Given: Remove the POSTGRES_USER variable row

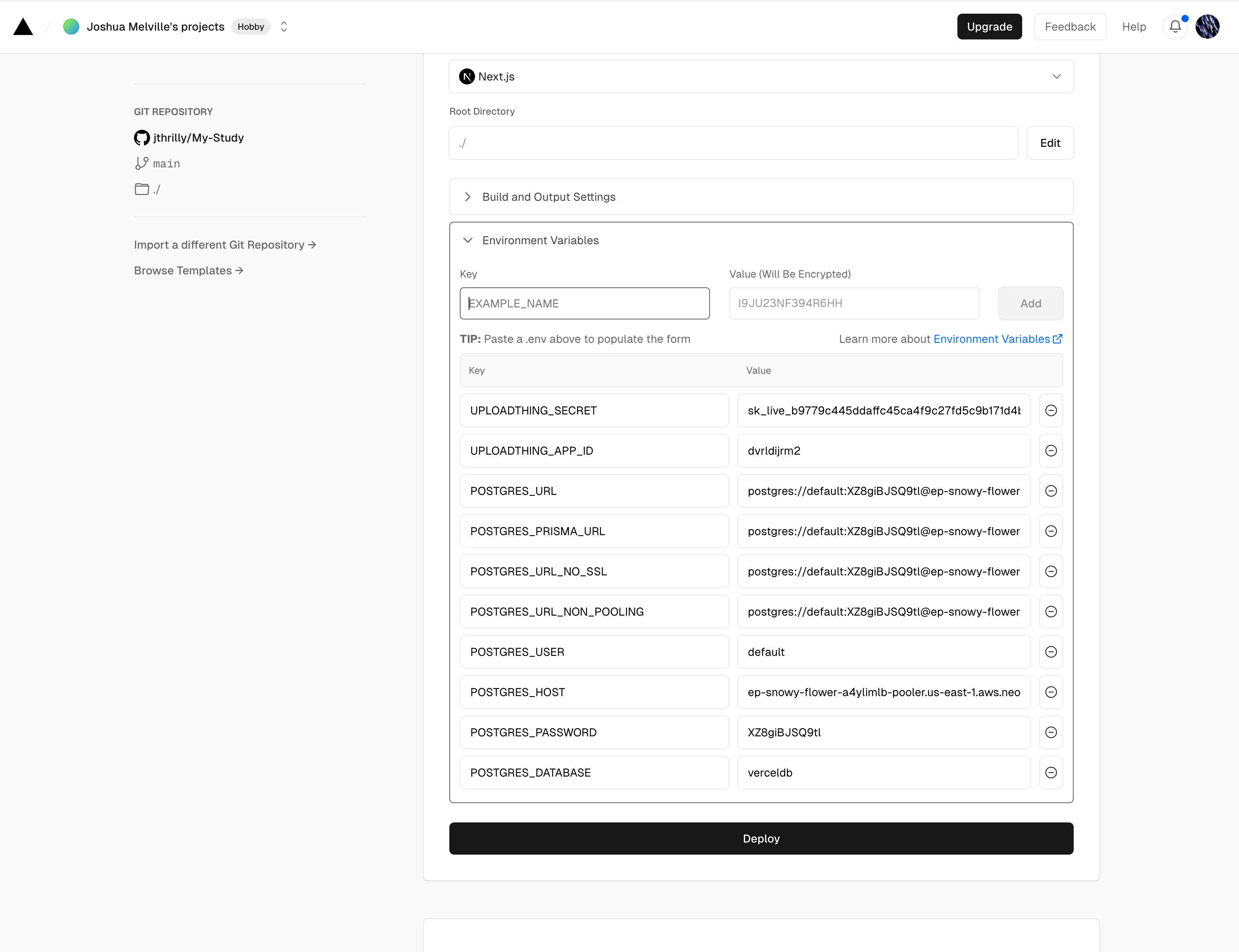Looking at the screenshot, I should 1050,652.
